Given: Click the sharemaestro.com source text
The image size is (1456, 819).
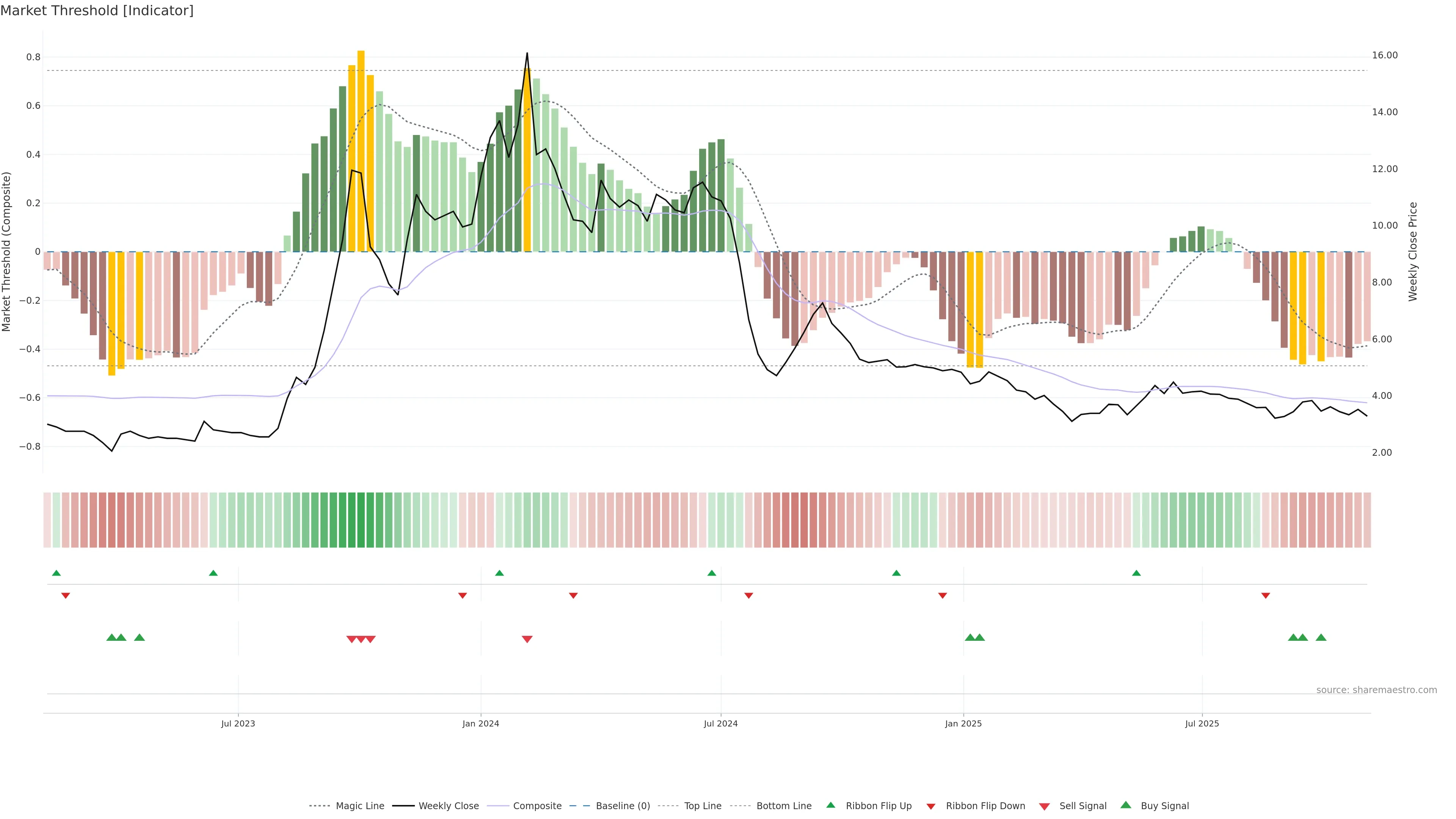Looking at the screenshot, I should tap(1376, 690).
